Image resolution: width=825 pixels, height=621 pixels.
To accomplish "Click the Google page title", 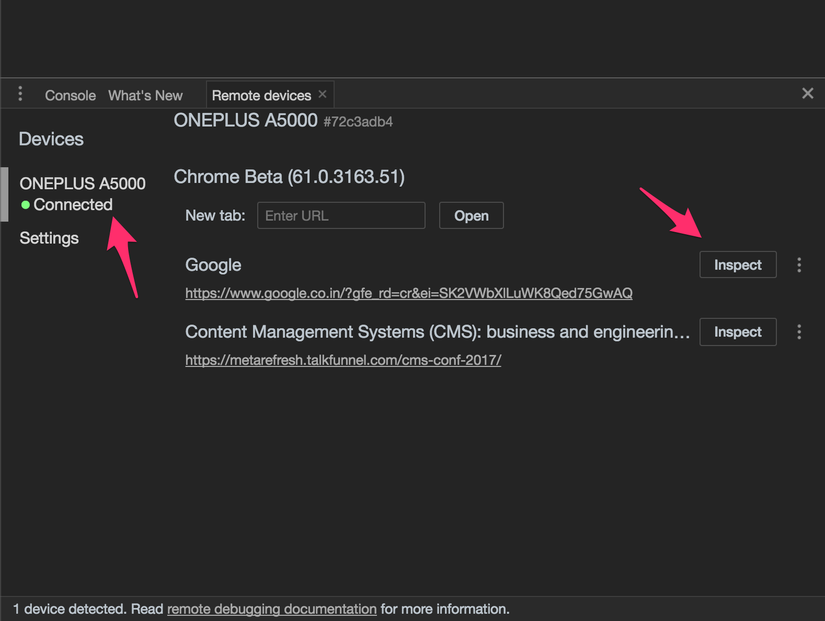I will coord(213,265).
